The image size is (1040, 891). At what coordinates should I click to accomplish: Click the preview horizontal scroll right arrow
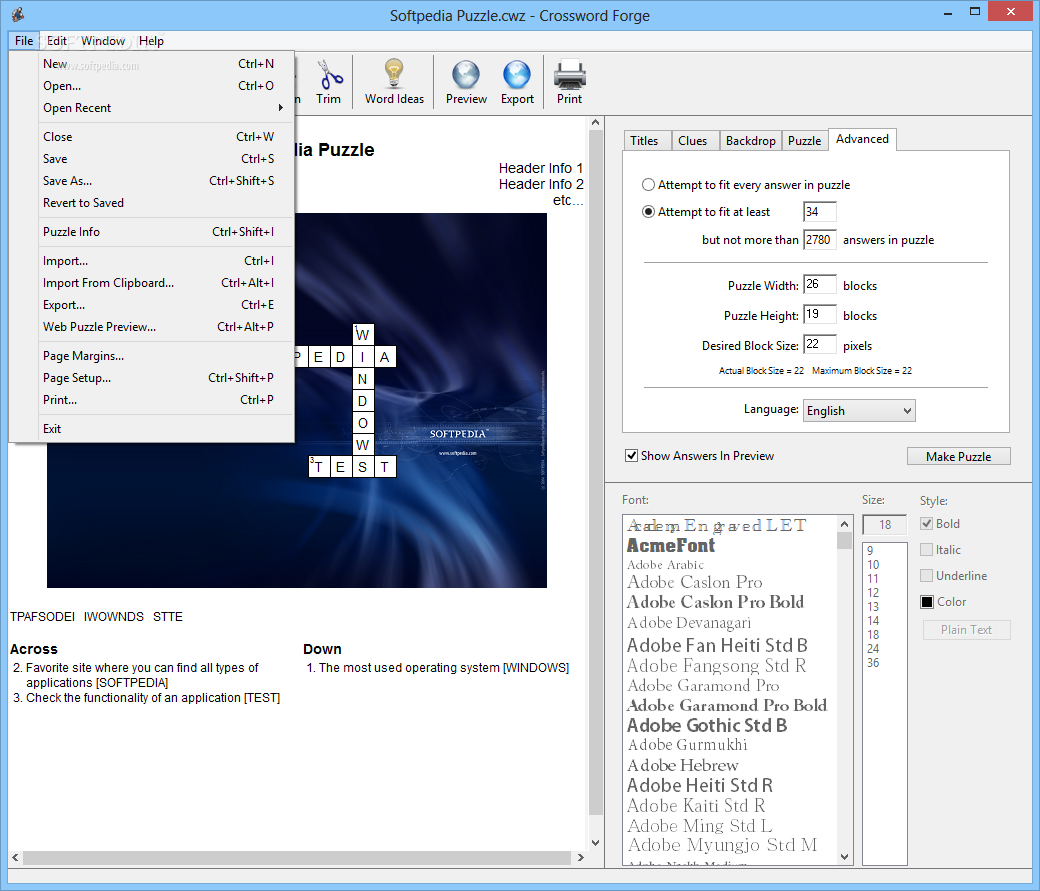pos(580,857)
